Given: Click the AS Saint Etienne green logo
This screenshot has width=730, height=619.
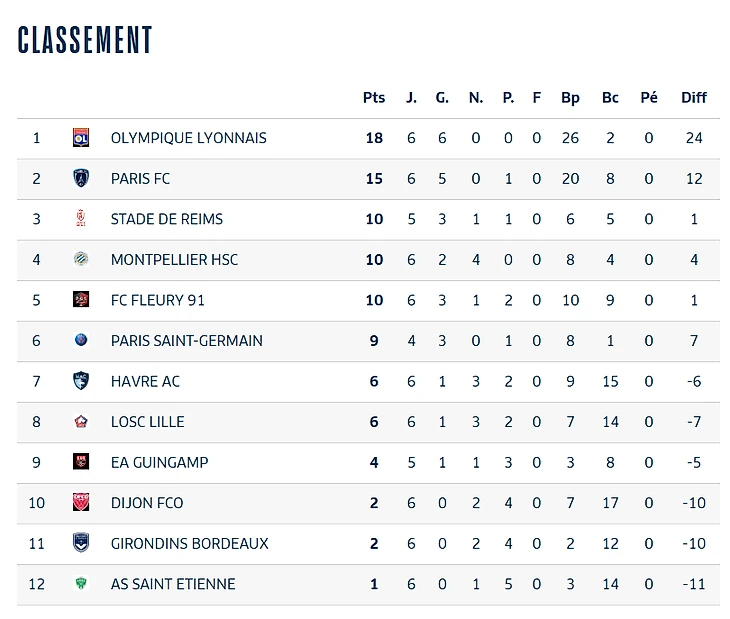Looking at the screenshot, I should tap(81, 584).
